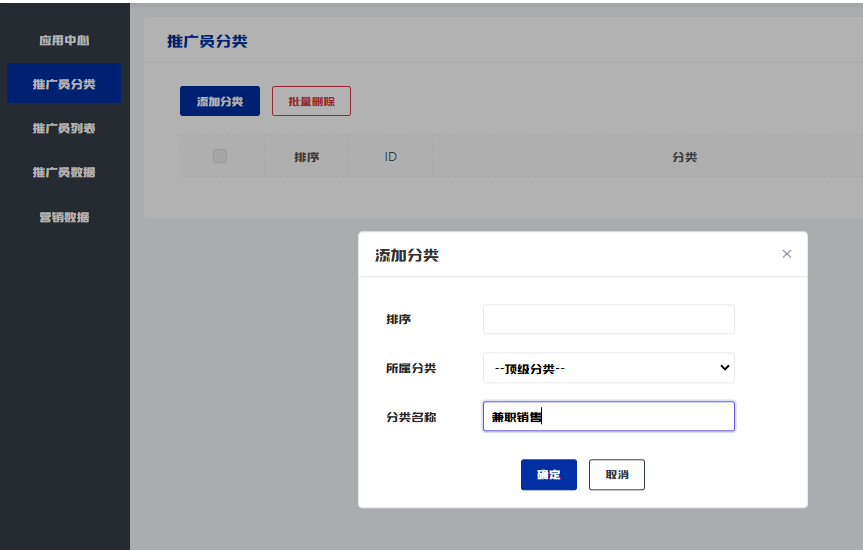Close the 添加分类 dialog with the X icon

(787, 254)
